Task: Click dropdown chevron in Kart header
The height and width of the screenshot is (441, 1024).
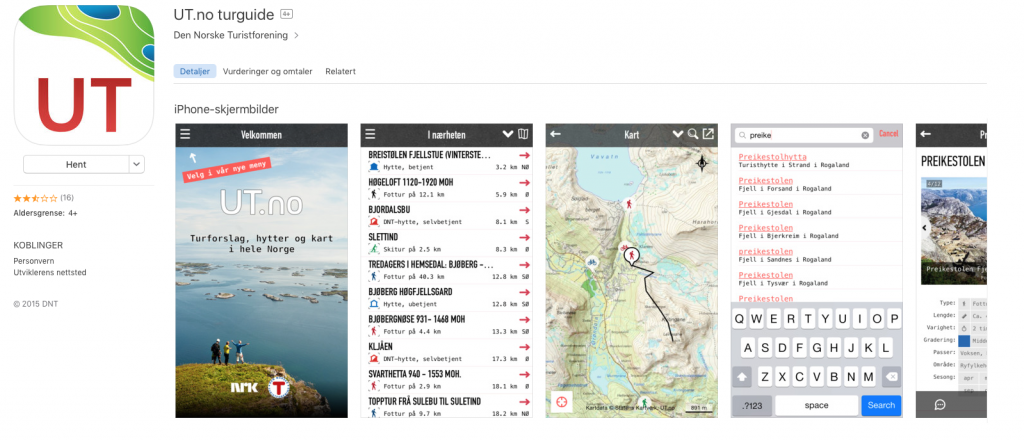Action: tap(678, 134)
